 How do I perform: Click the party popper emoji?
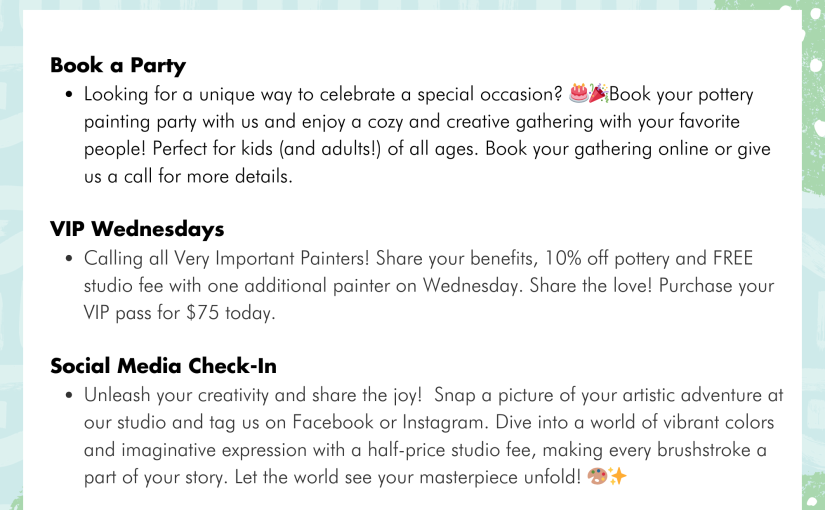click(x=598, y=93)
